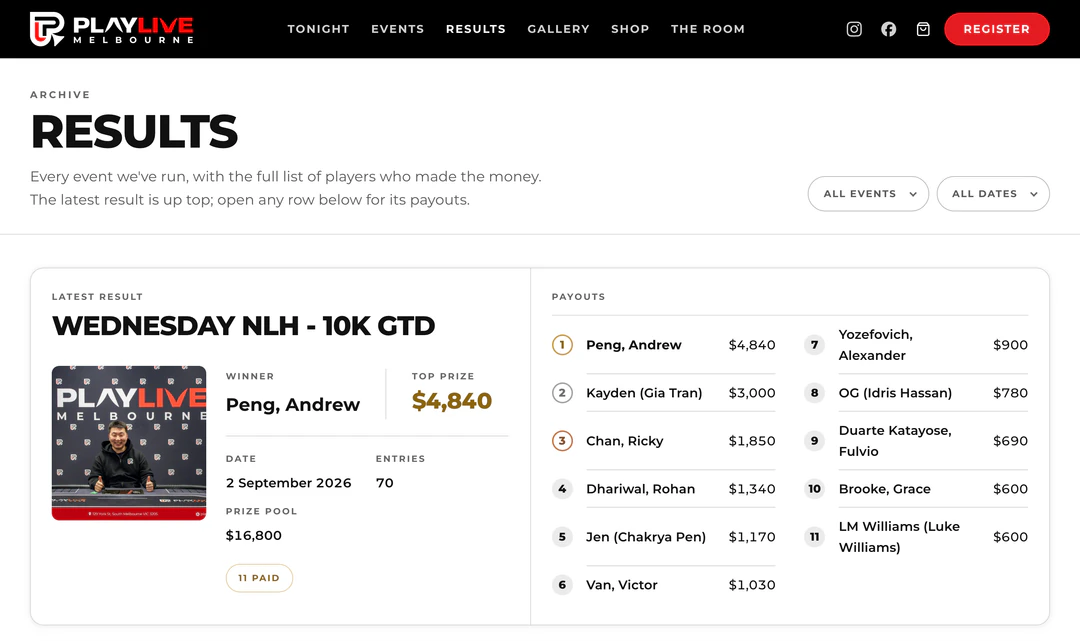Viewport: 1080px width, 641px height.
Task: Visit the Shop nav item
Action: tap(630, 29)
